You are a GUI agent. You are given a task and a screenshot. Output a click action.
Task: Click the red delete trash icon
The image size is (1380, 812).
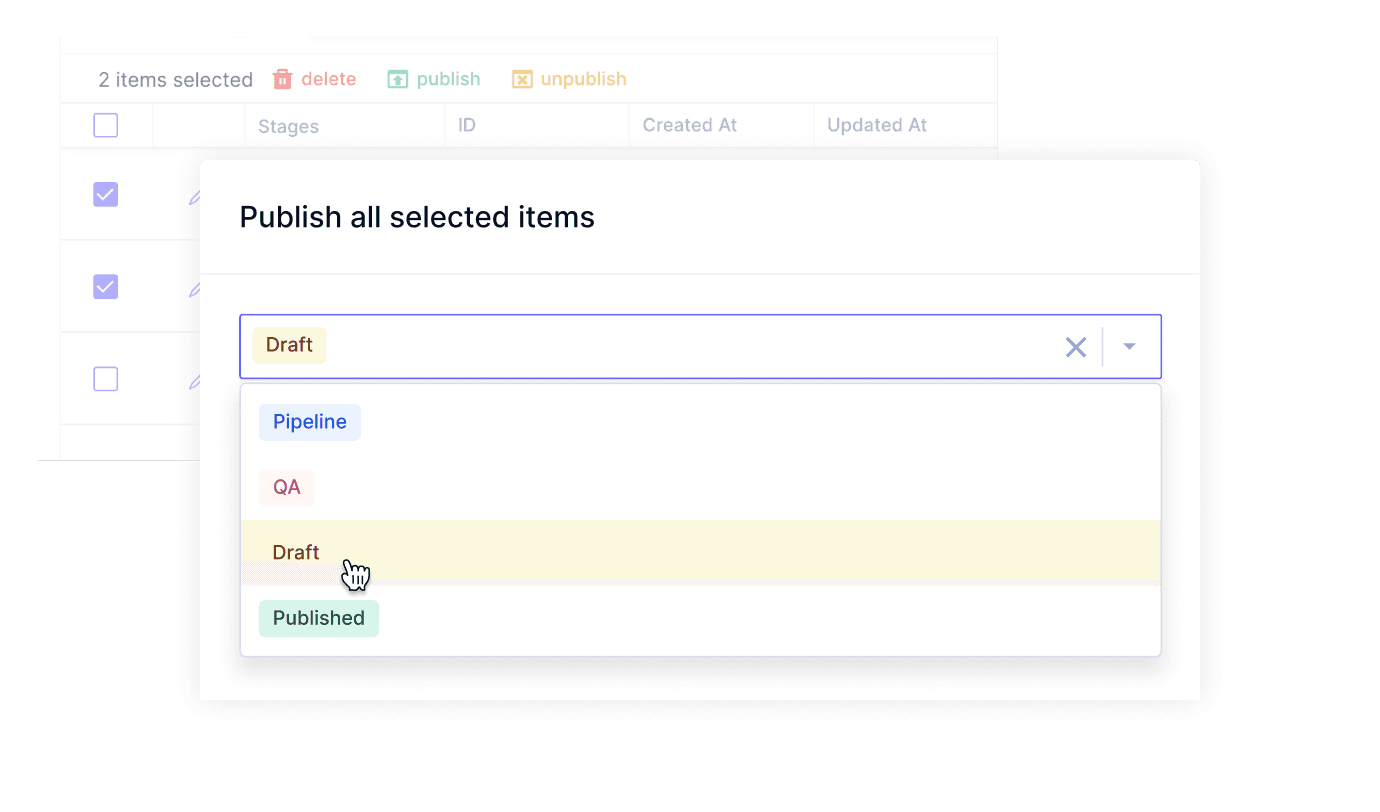tap(283, 79)
